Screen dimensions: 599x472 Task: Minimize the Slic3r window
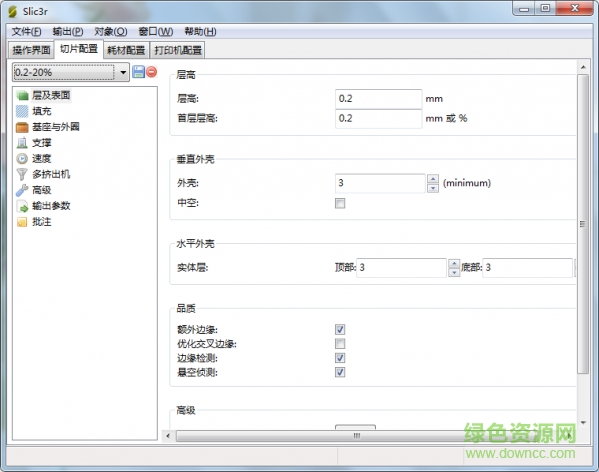(x=524, y=9)
